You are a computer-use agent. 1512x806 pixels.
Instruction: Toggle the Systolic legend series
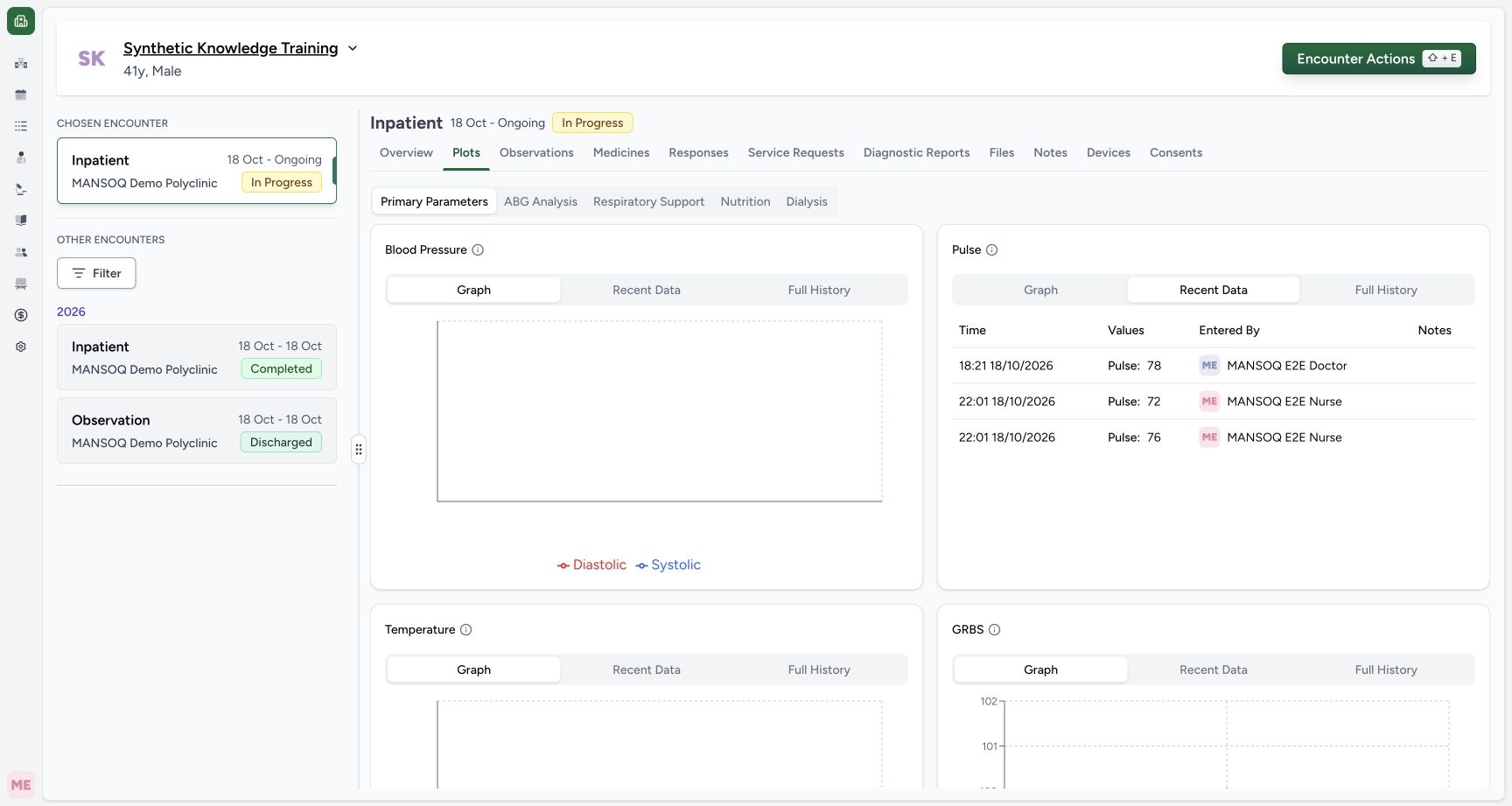click(x=668, y=565)
